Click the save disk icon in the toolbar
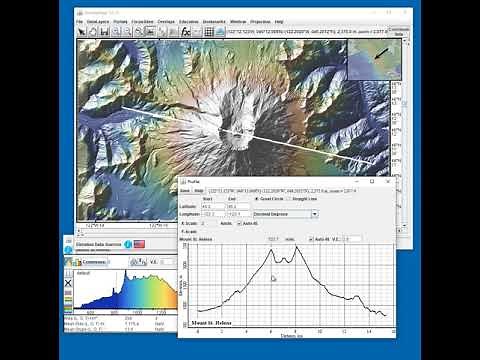 pyautogui.click(x=105, y=32)
